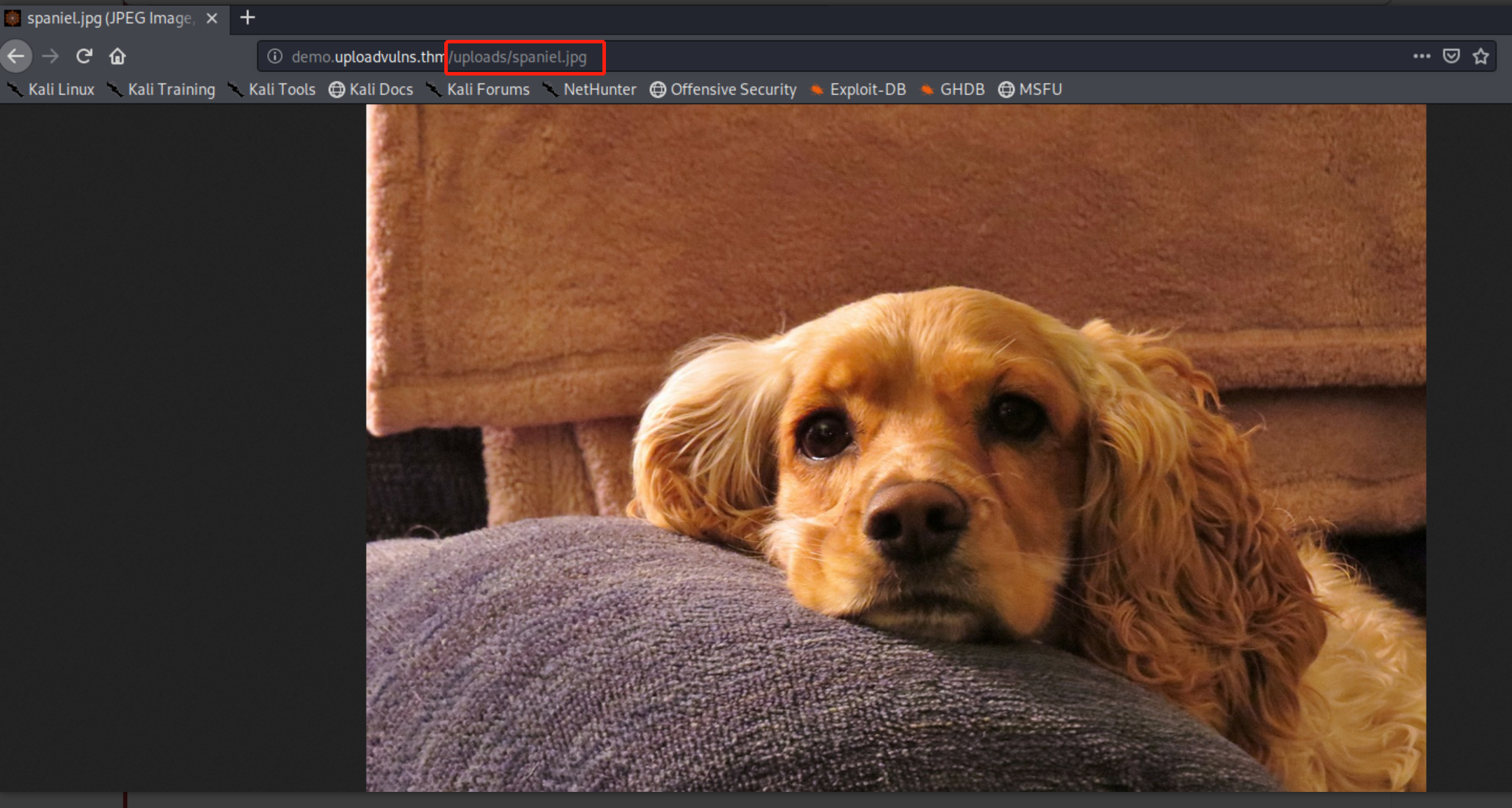This screenshot has width=1512, height=808.
Task: Click the Kali Training bookmark
Action: [171, 90]
